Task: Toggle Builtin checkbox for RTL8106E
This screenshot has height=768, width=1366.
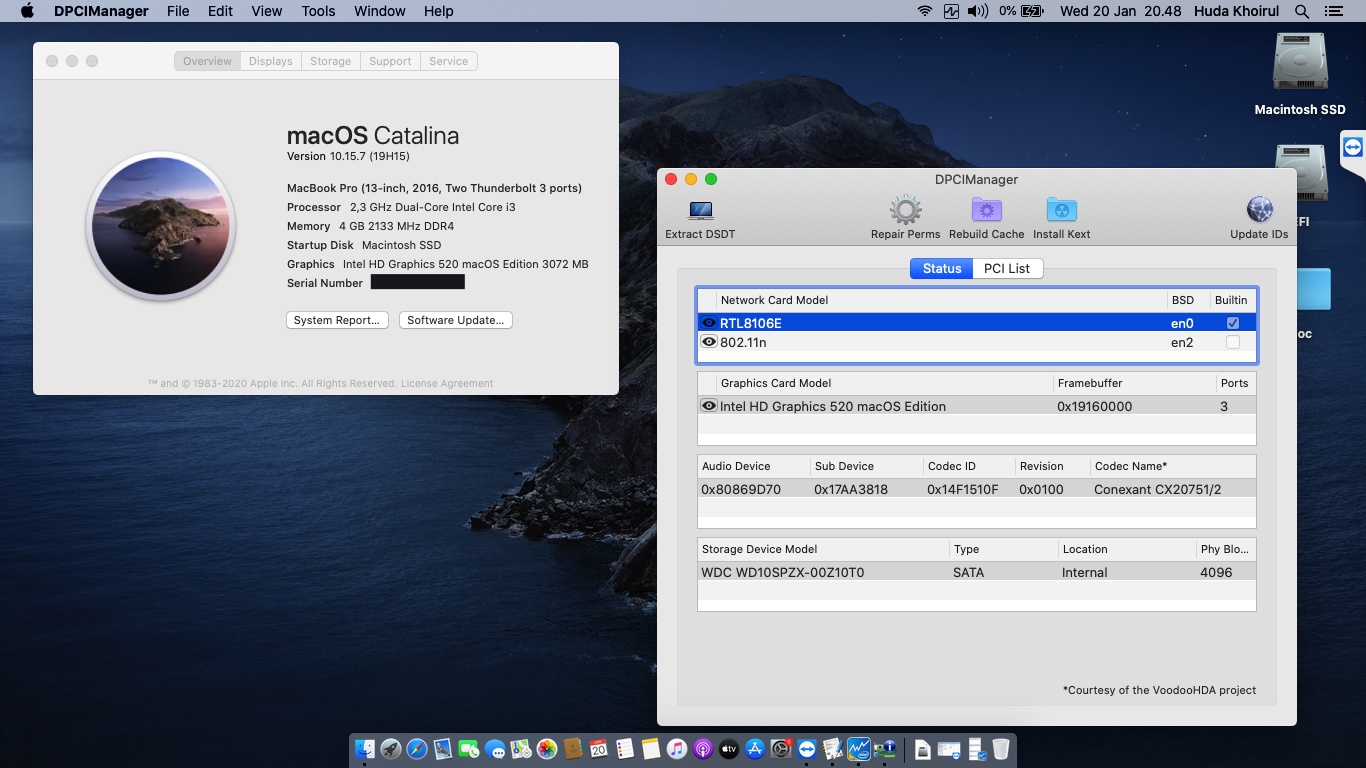Action: [1233, 323]
